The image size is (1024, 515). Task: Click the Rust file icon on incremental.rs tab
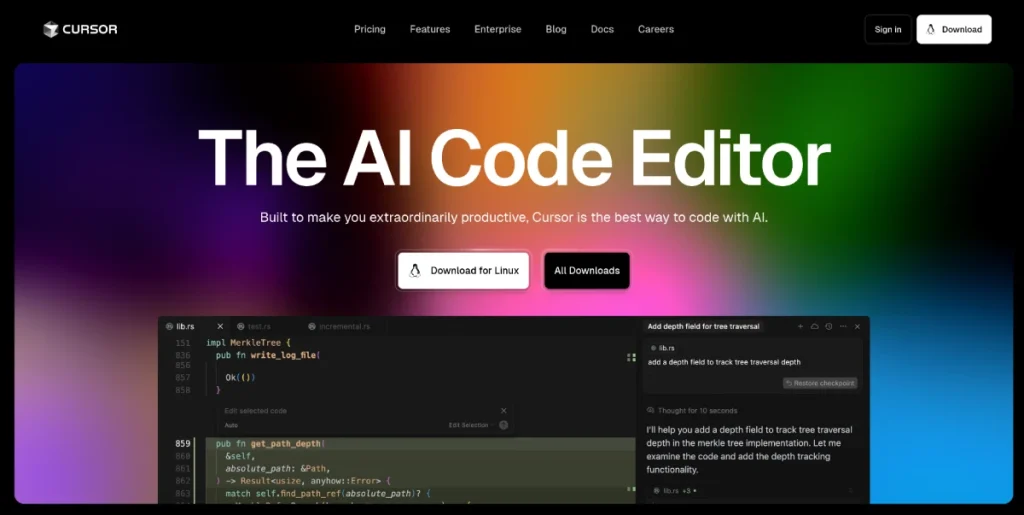pos(312,326)
